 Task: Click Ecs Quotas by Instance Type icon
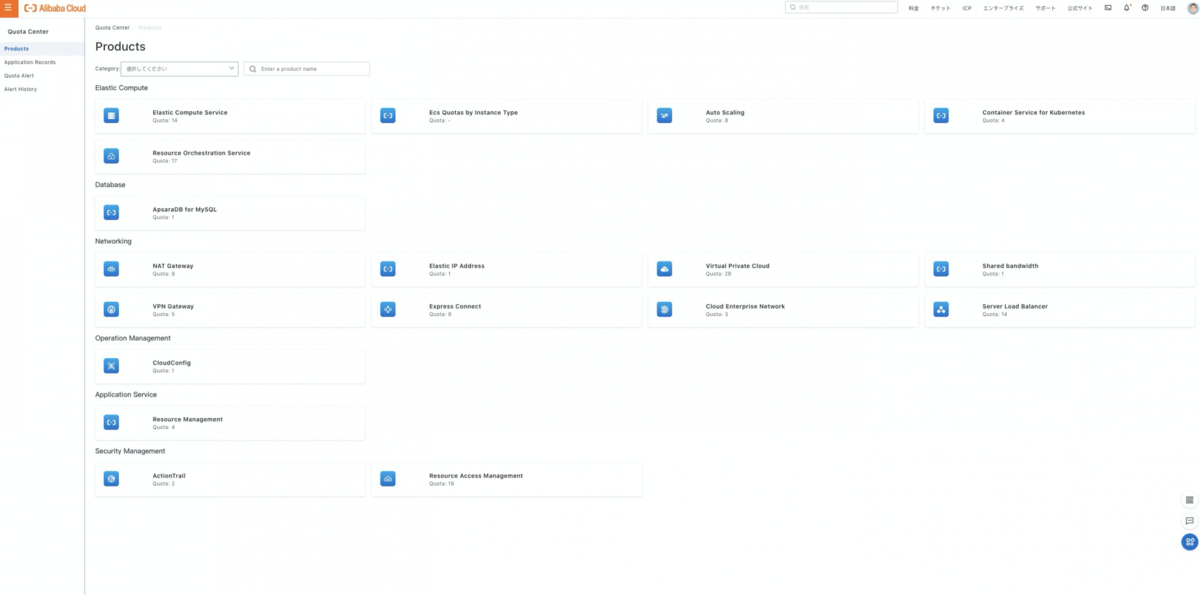(x=388, y=116)
